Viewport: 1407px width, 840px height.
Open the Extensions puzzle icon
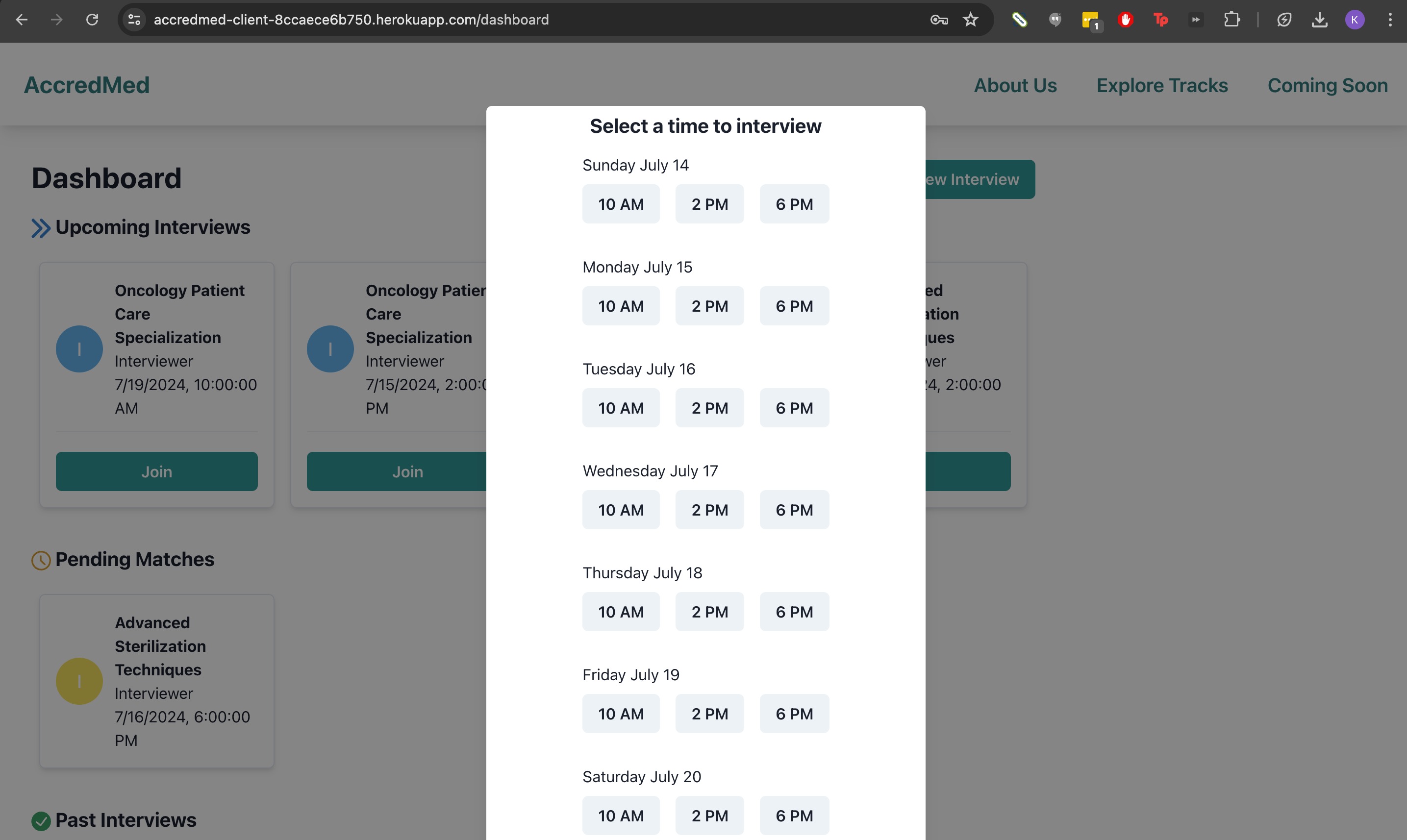pyautogui.click(x=1231, y=20)
